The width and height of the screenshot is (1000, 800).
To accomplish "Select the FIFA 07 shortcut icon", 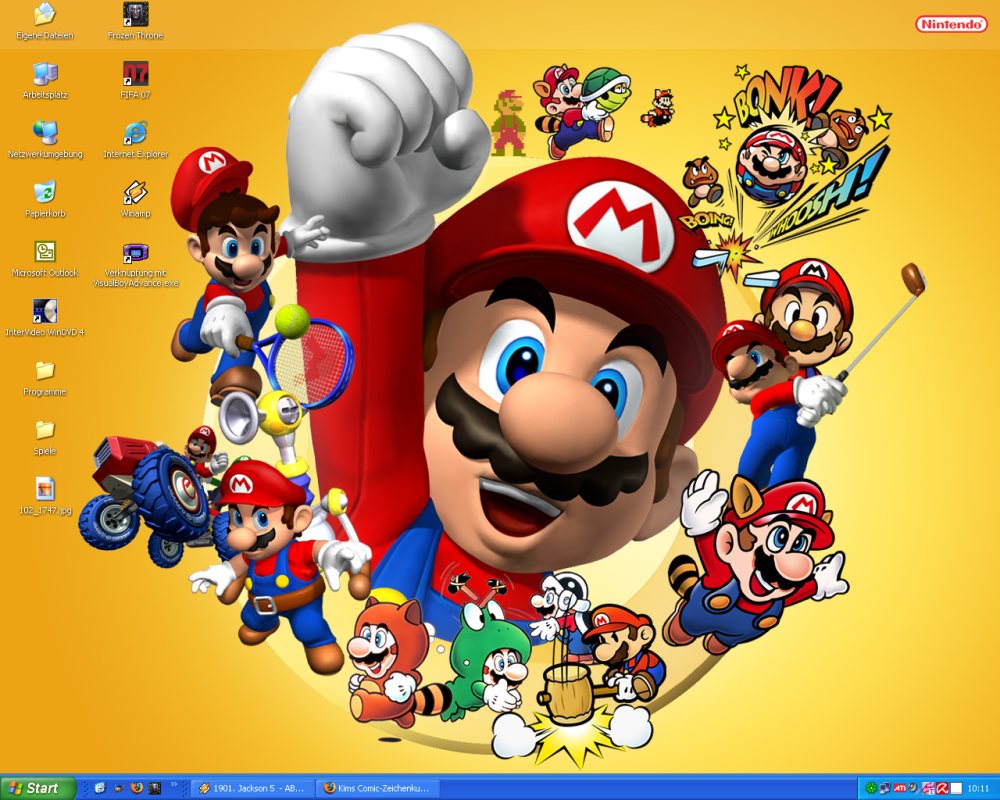I will click(135, 74).
